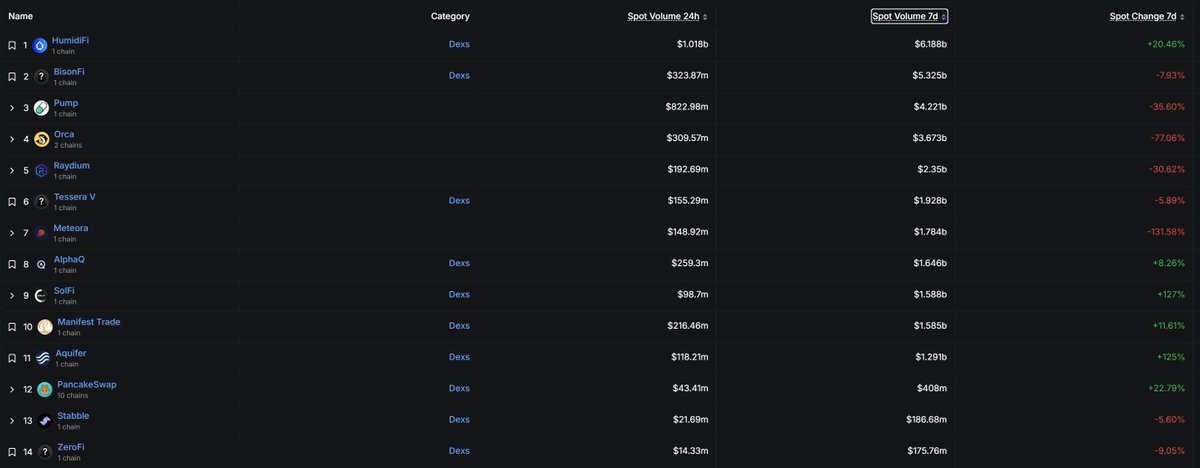This screenshot has width=1200, height=468.
Task: Click the SolFi logo icon
Action: (41, 296)
